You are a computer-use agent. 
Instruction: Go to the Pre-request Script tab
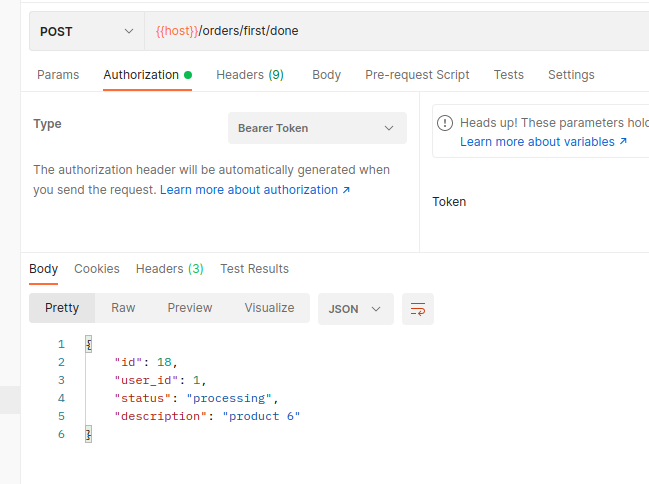click(417, 75)
